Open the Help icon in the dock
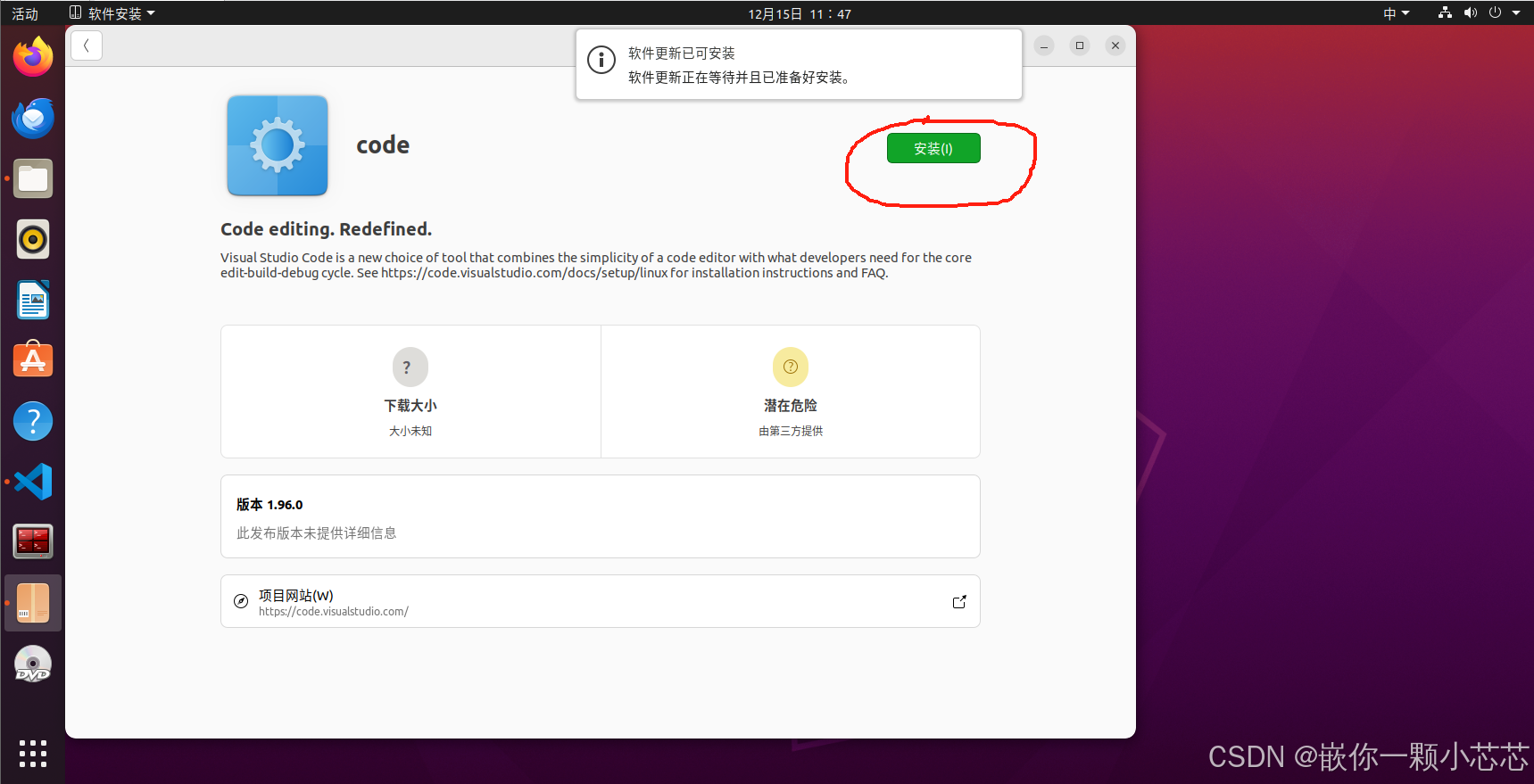The height and width of the screenshot is (784, 1534). [33, 421]
